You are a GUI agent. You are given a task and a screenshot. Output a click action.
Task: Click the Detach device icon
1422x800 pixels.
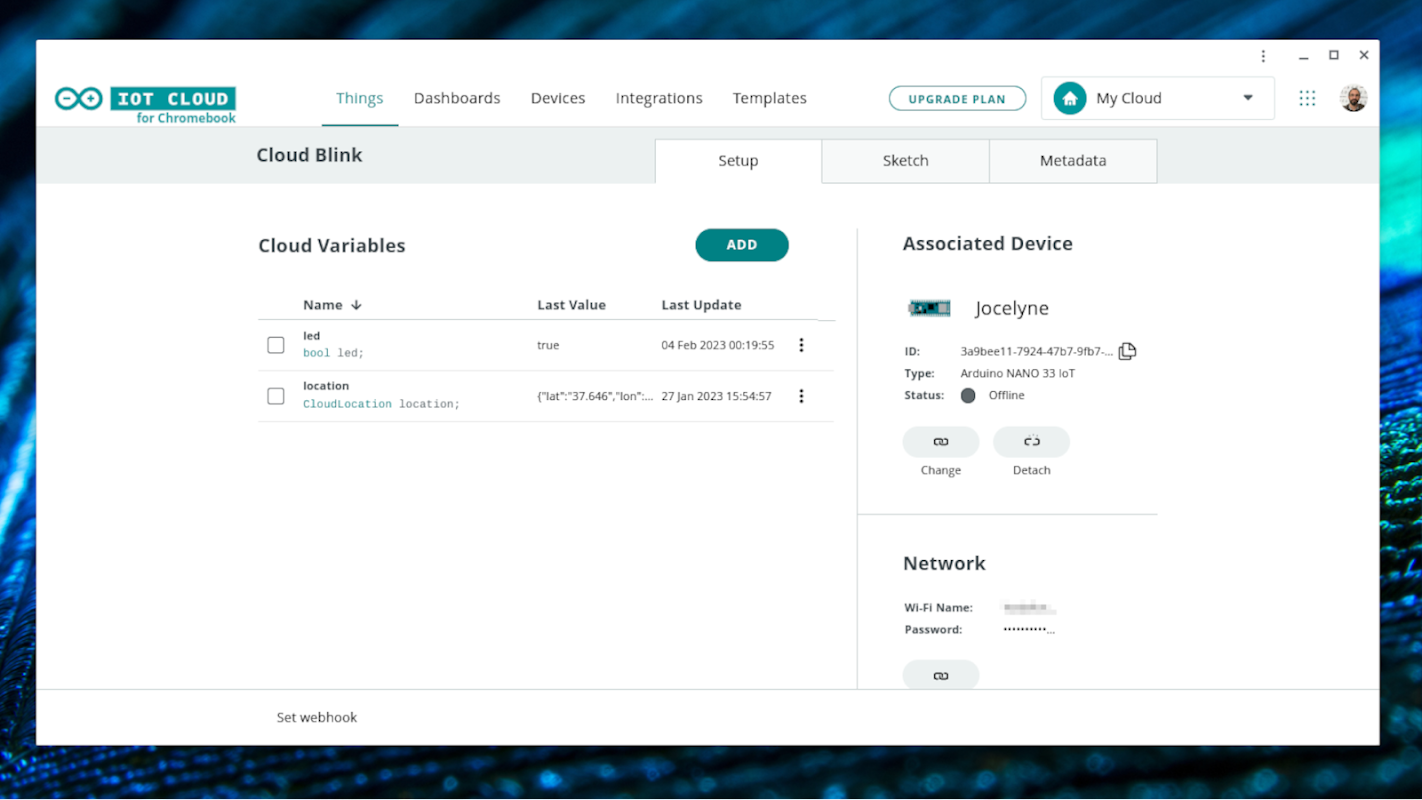tap(1031, 442)
